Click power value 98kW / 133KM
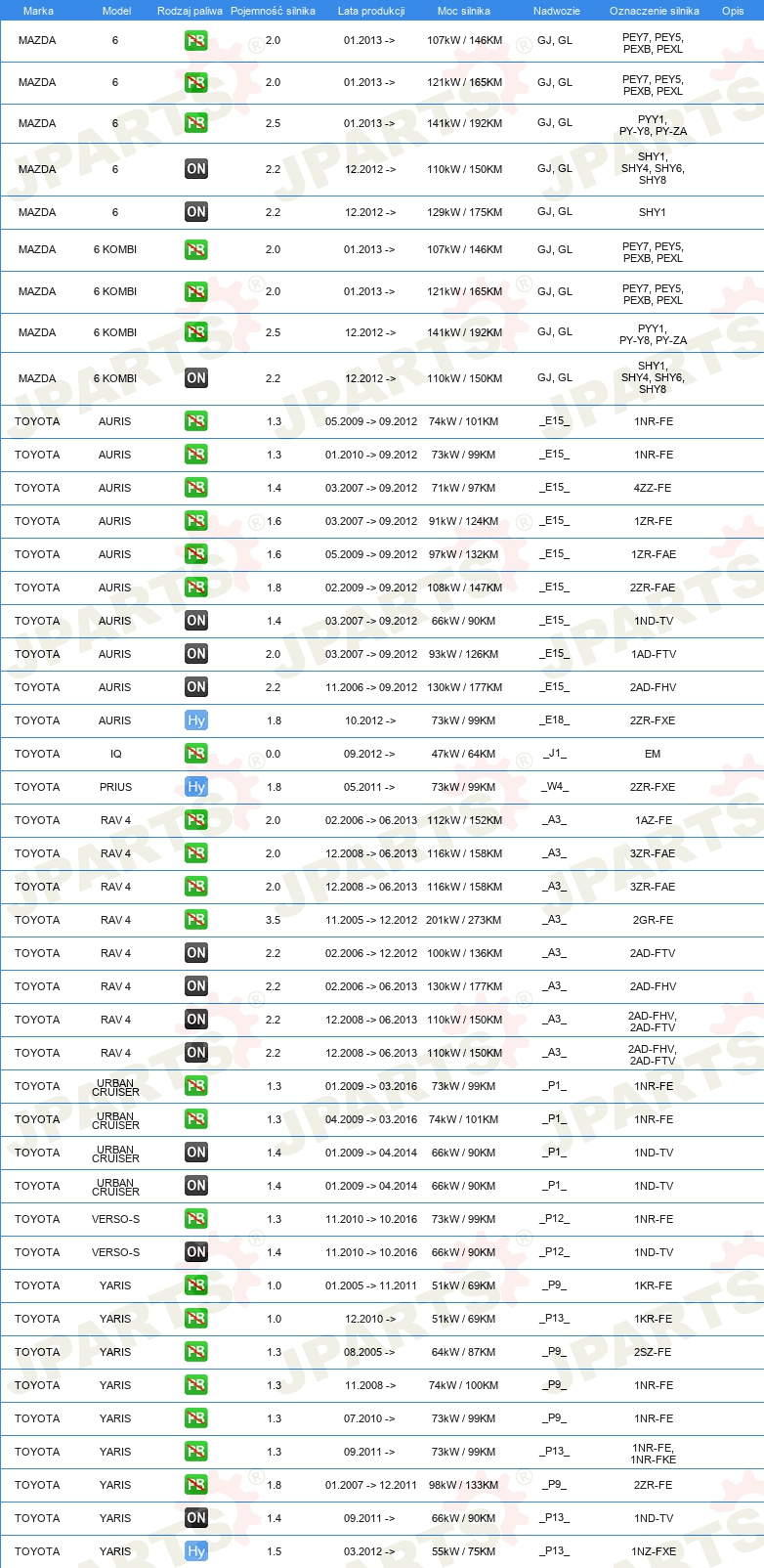Screen dimensions: 764x1568 pos(464,1485)
